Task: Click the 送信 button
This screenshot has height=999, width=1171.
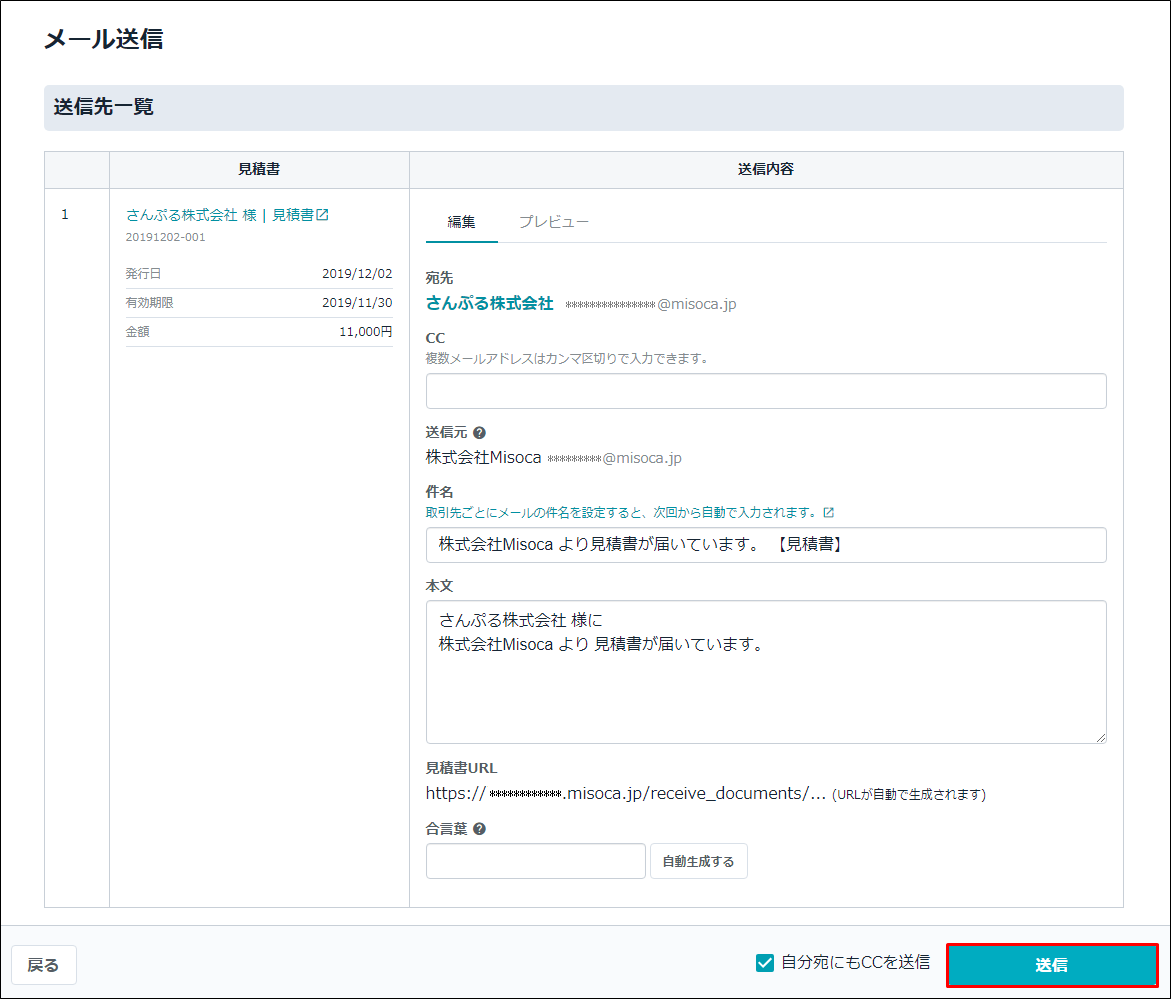Action: tap(1052, 965)
